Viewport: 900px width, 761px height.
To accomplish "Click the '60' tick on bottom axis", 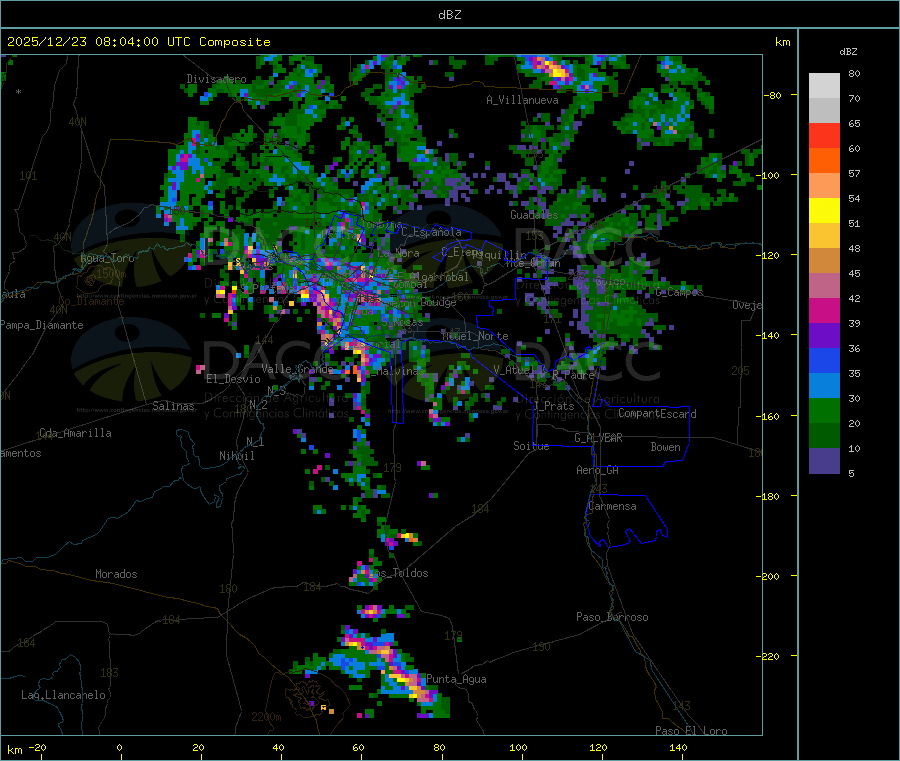I will pos(358,747).
